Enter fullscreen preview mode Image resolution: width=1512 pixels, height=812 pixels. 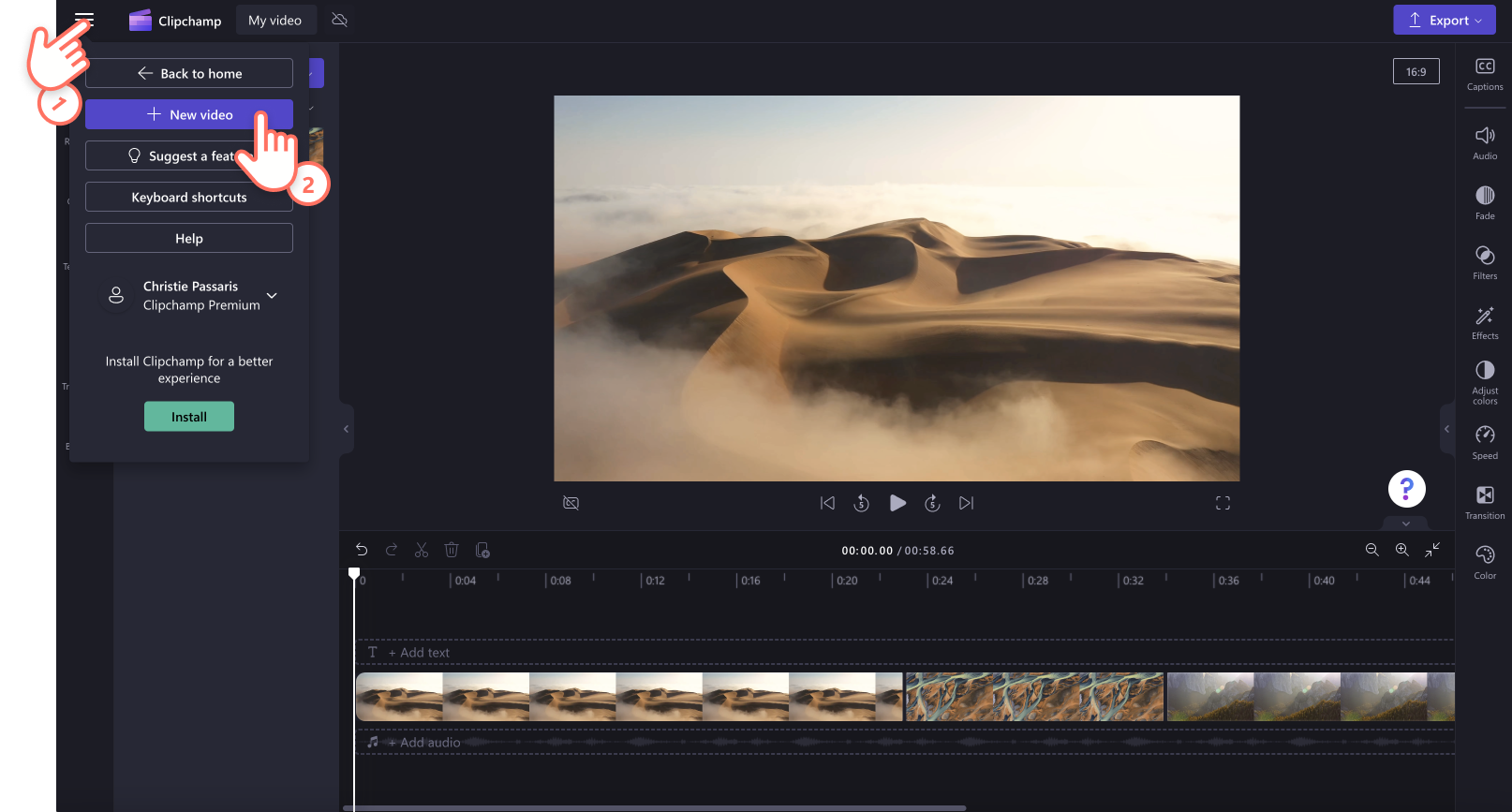pos(1223,503)
